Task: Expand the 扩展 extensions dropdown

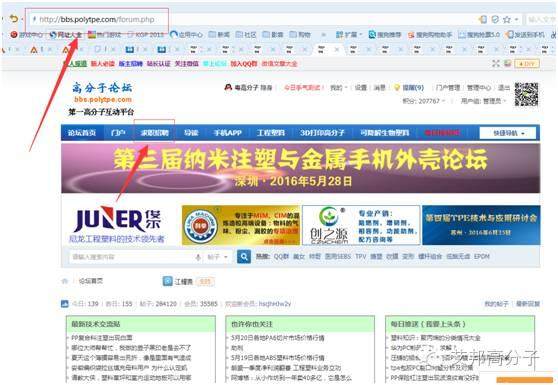Action: pos(349,35)
